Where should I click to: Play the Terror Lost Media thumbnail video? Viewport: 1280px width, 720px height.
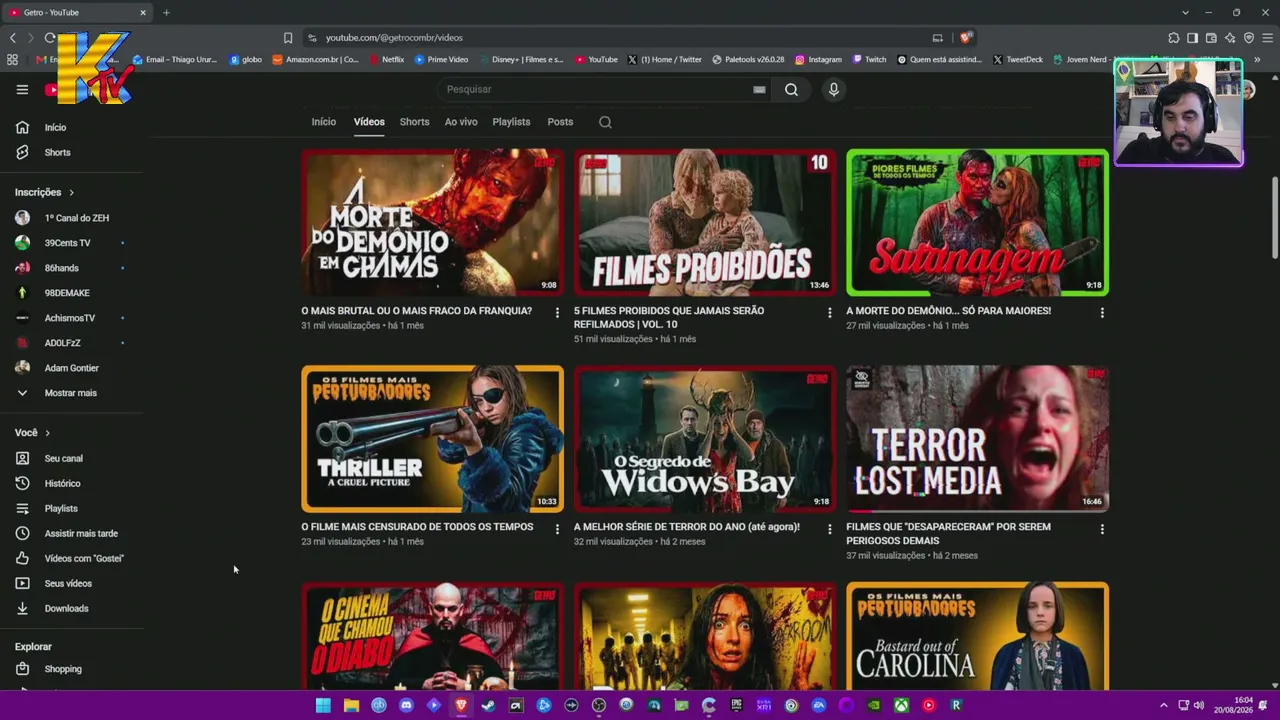pos(977,438)
